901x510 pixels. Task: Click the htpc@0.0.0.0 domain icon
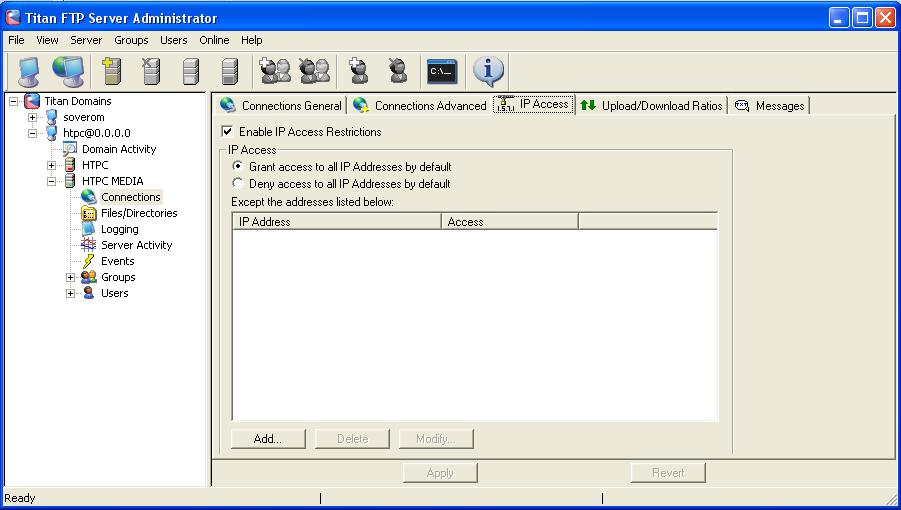click(x=52, y=133)
